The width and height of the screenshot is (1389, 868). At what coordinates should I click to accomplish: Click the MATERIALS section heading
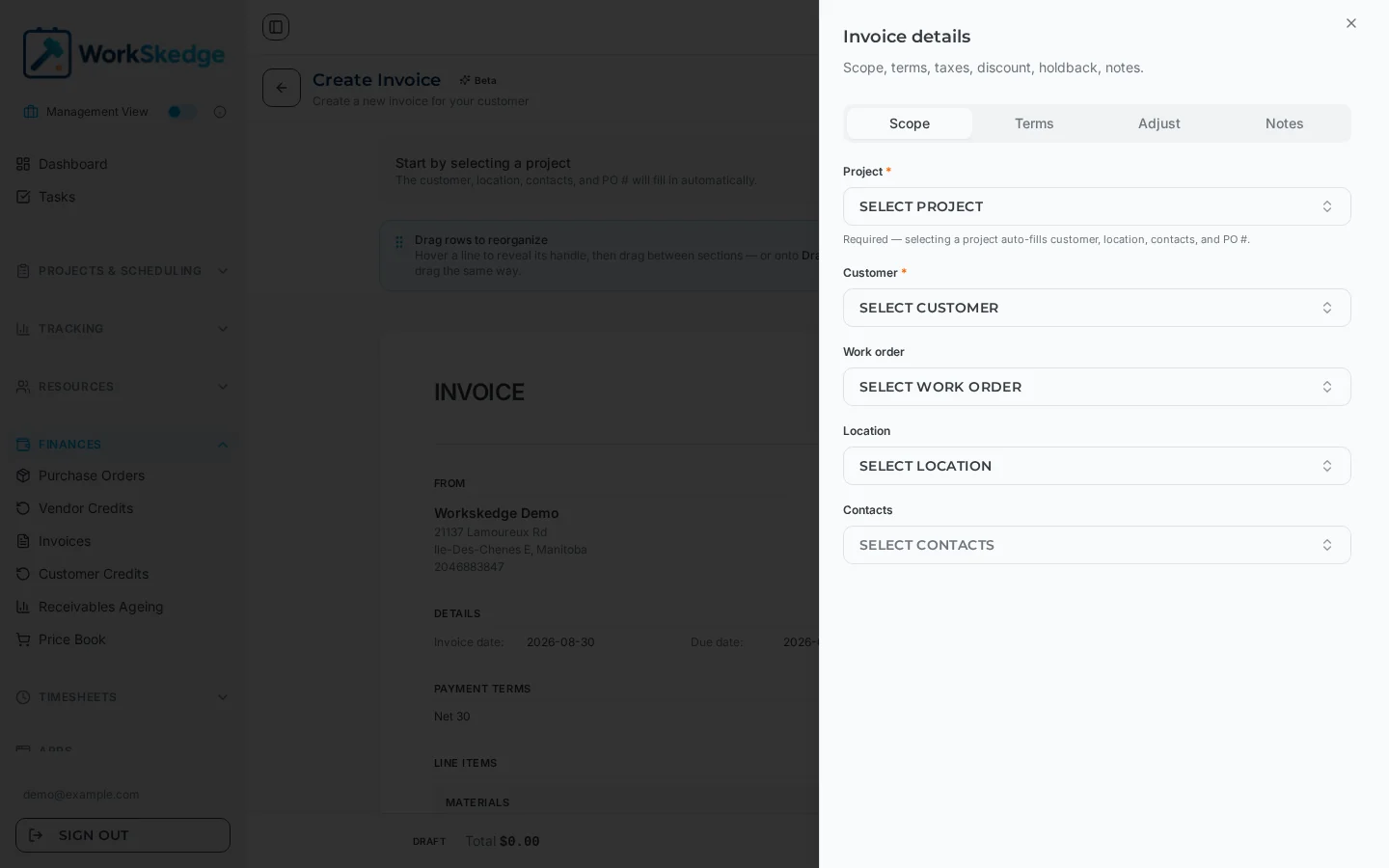477,802
